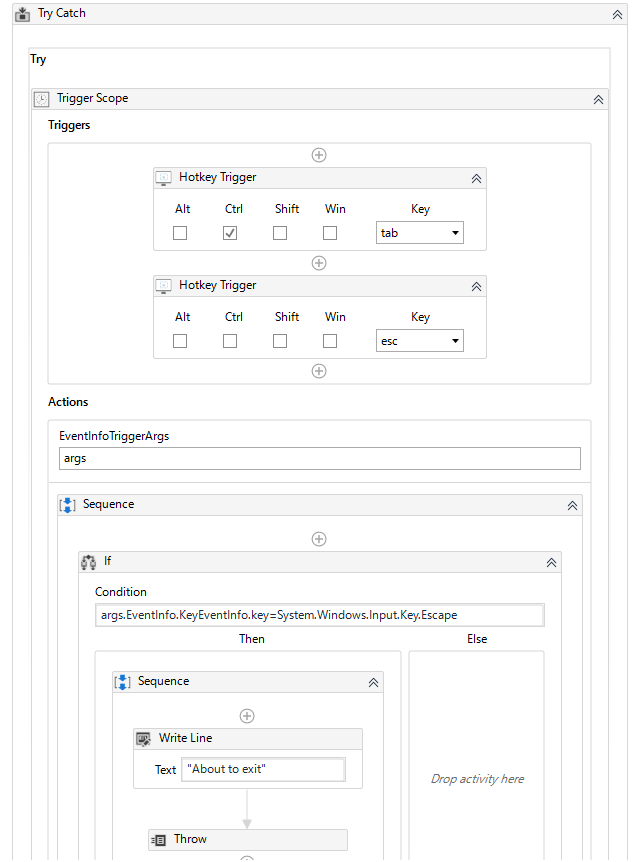Enable Shift for the esc Hotkey Trigger
Screen dimensions: 644x862
280,341
